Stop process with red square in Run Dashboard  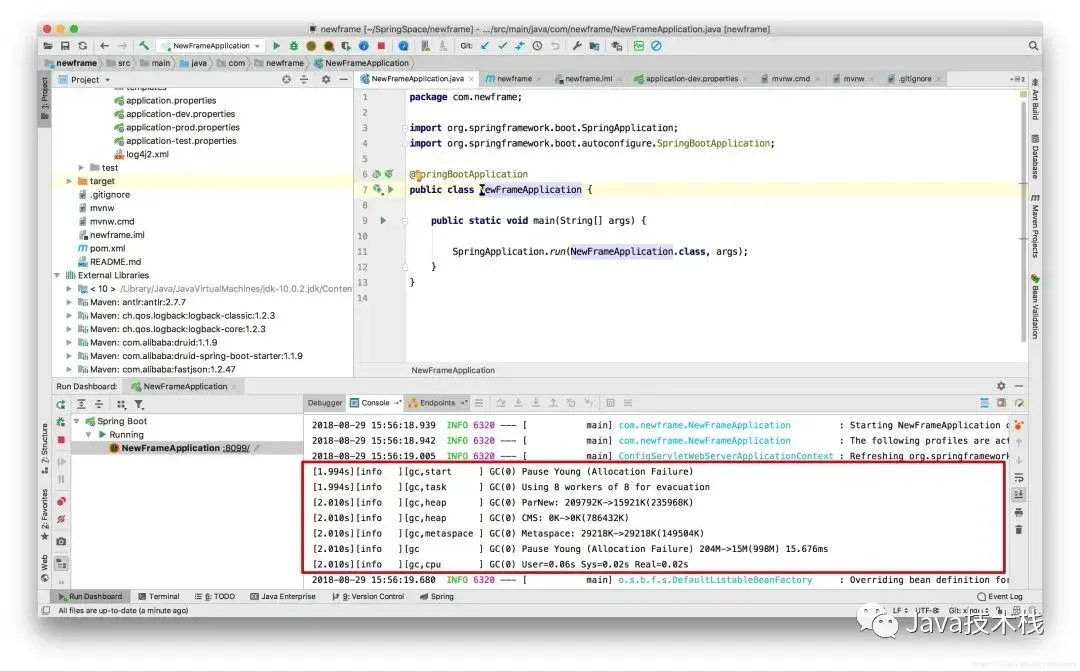tap(61, 440)
